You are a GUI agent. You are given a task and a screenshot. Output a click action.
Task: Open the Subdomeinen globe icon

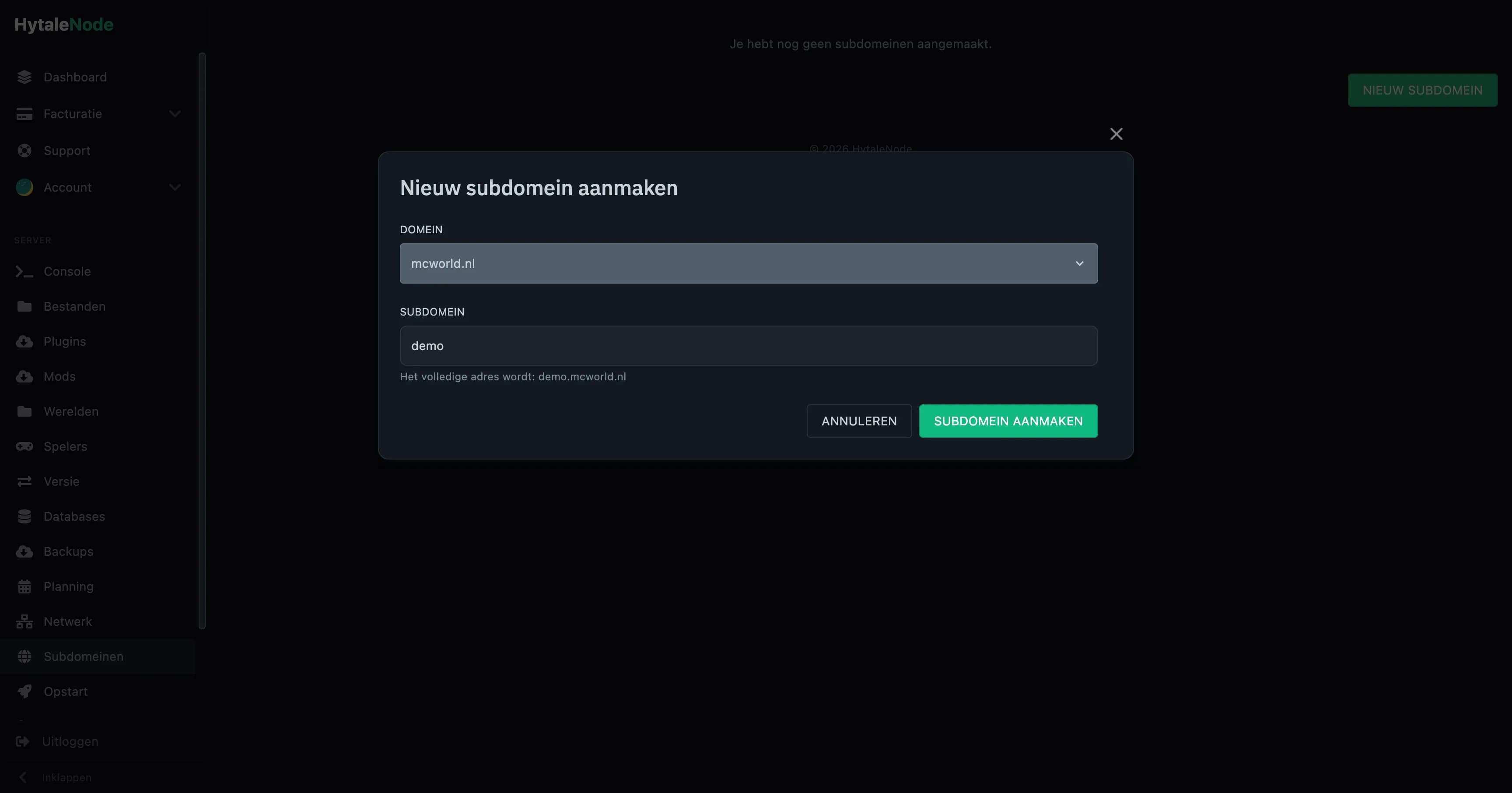click(24, 656)
